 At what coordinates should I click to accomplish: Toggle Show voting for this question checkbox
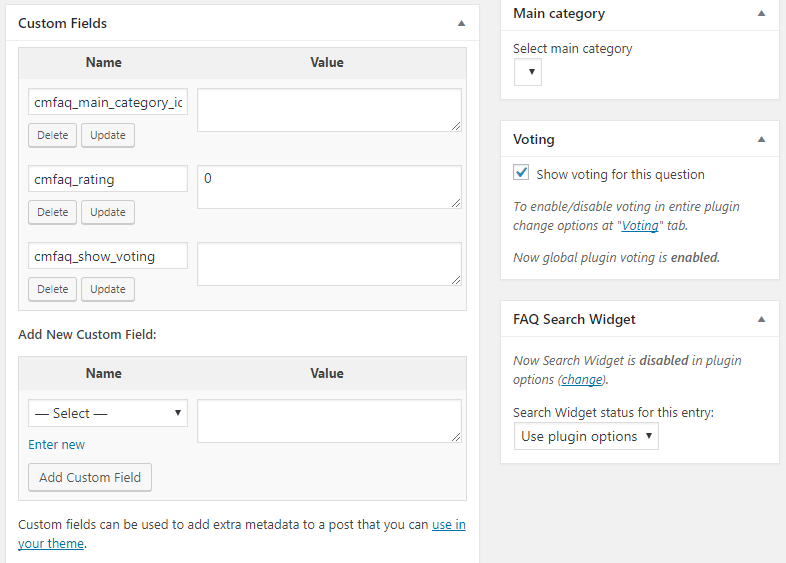[x=521, y=173]
